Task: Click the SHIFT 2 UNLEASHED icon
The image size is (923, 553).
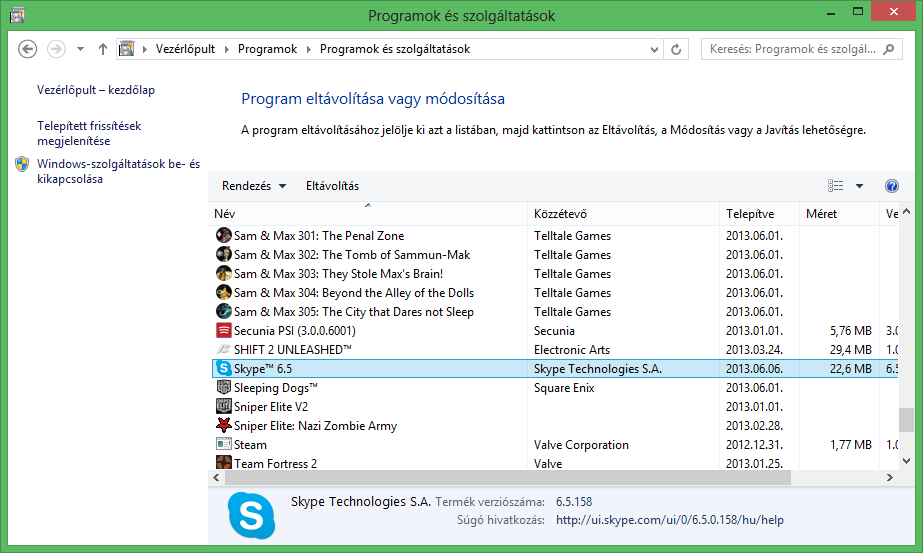Action: click(x=223, y=349)
